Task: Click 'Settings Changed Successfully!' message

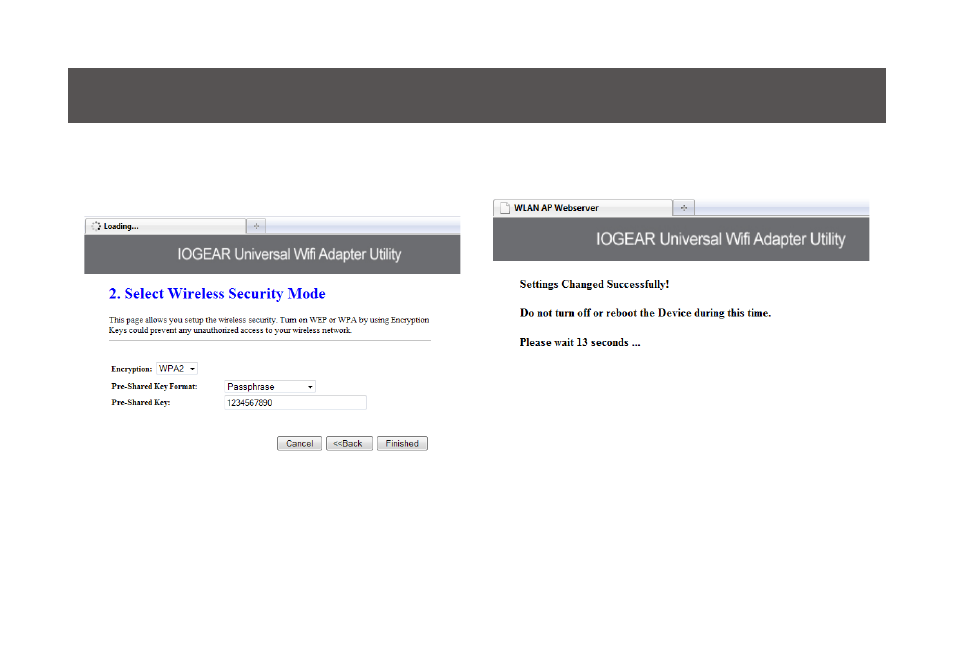Action: (594, 284)
